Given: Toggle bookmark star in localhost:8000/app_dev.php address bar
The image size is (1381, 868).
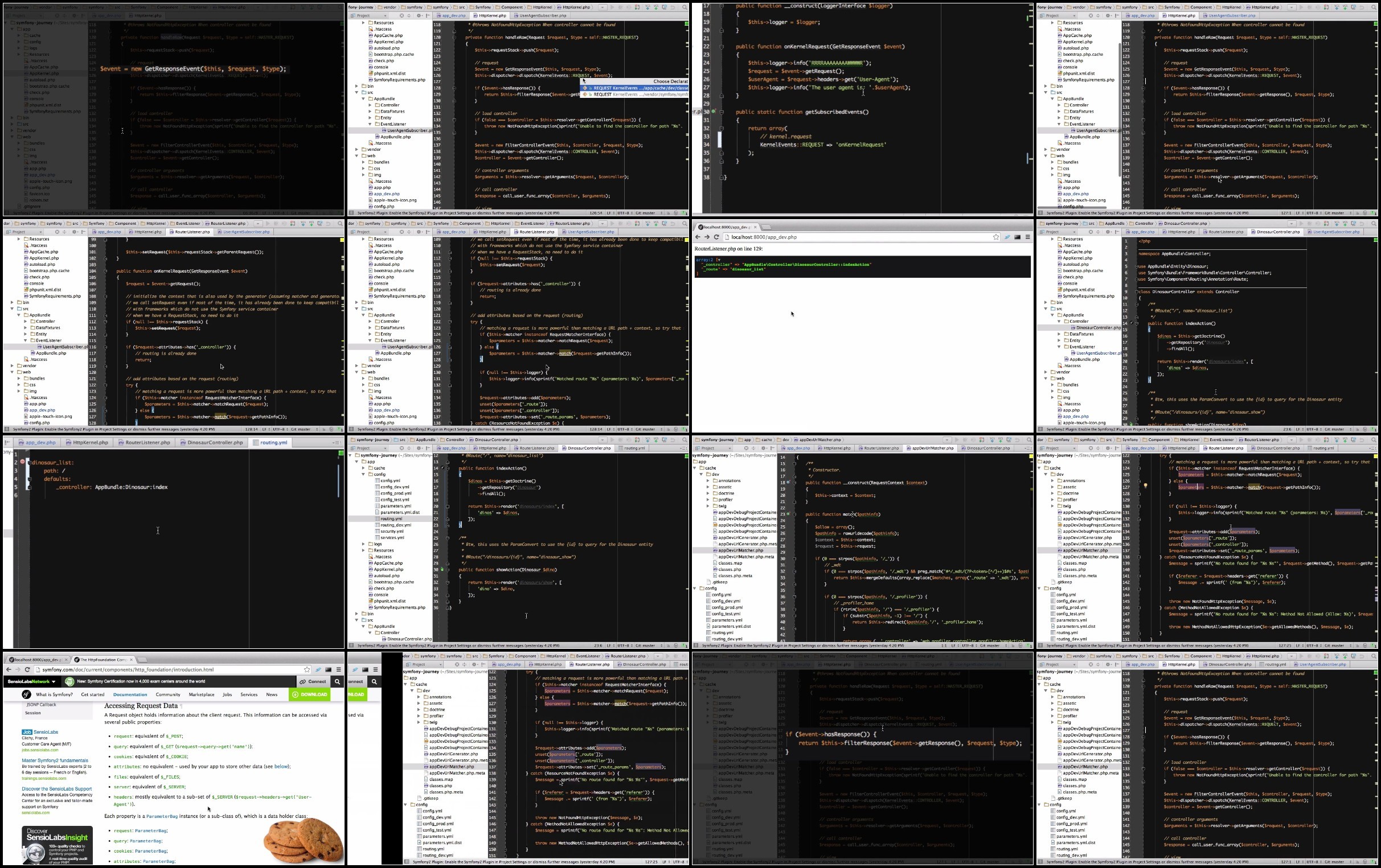Looking at the screenshot, I should (x=996, y=237).
